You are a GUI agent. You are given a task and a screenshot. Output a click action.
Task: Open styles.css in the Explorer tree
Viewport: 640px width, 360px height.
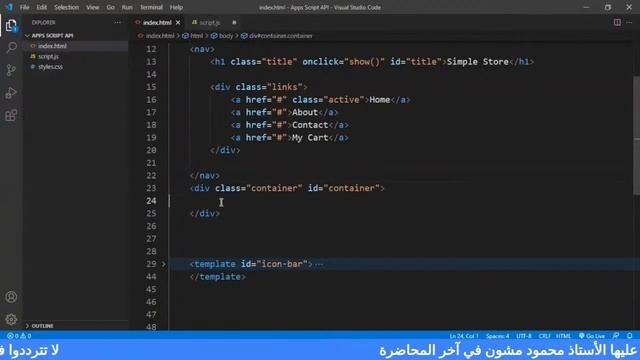click(50, 67)
